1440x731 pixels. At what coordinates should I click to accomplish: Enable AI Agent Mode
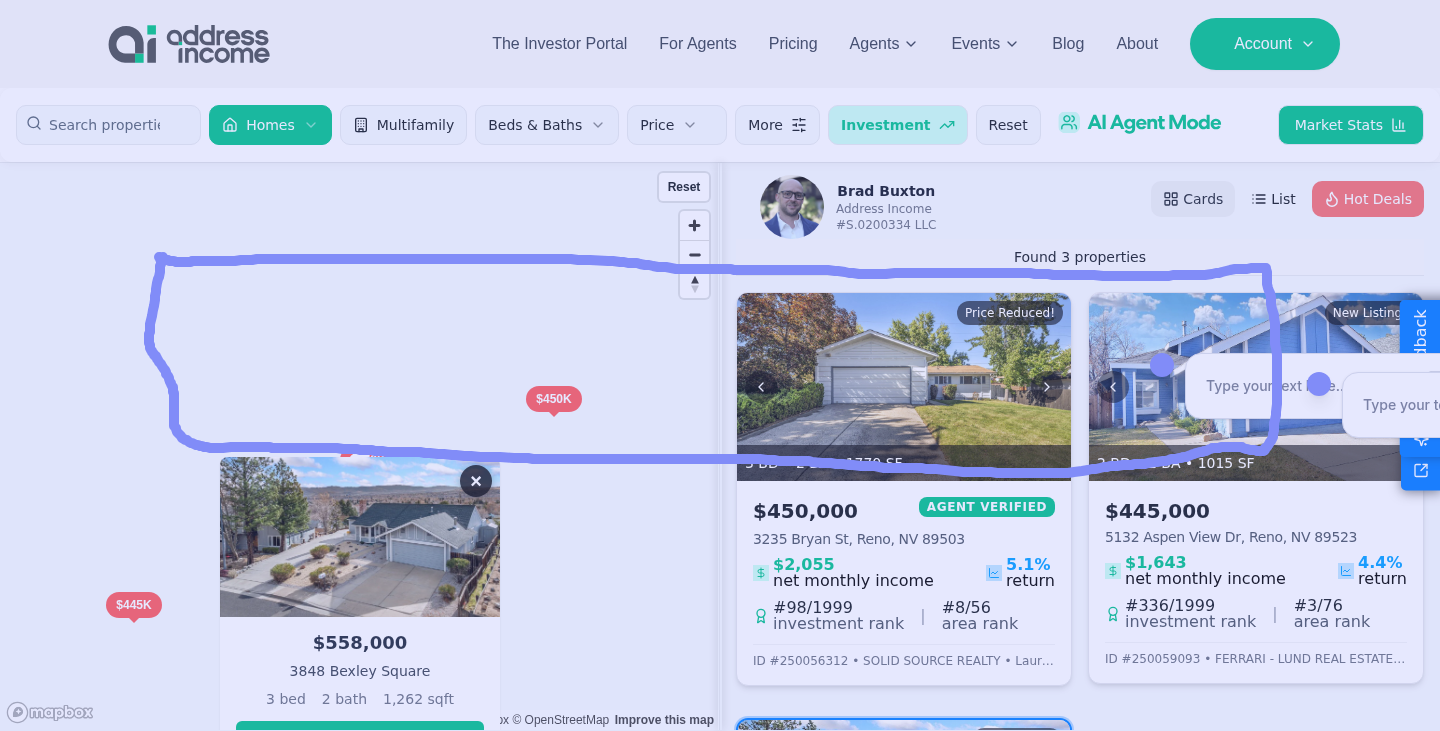click(1140, 123)
